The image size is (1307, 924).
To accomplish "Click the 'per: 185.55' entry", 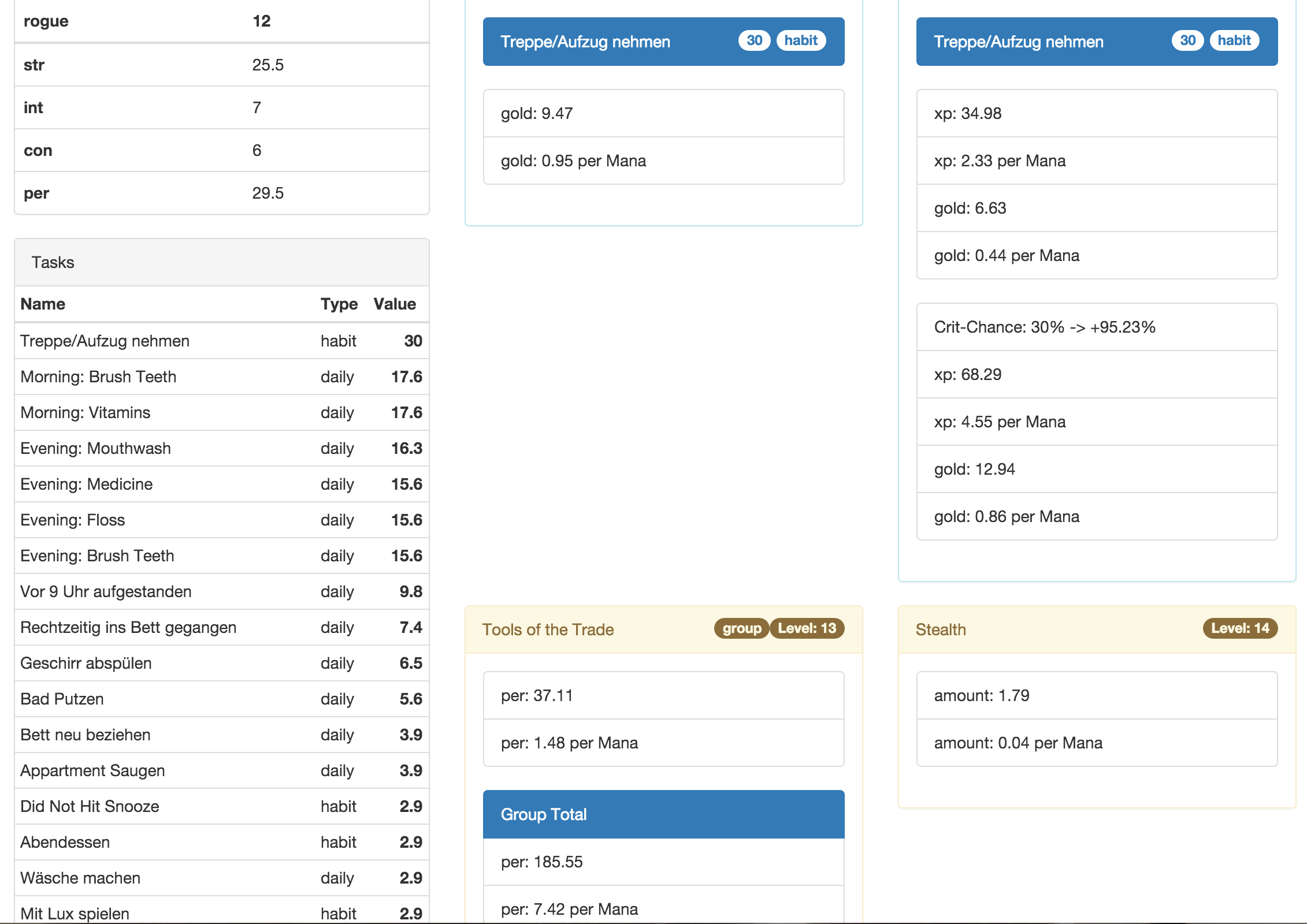I will tap(663, 862).
